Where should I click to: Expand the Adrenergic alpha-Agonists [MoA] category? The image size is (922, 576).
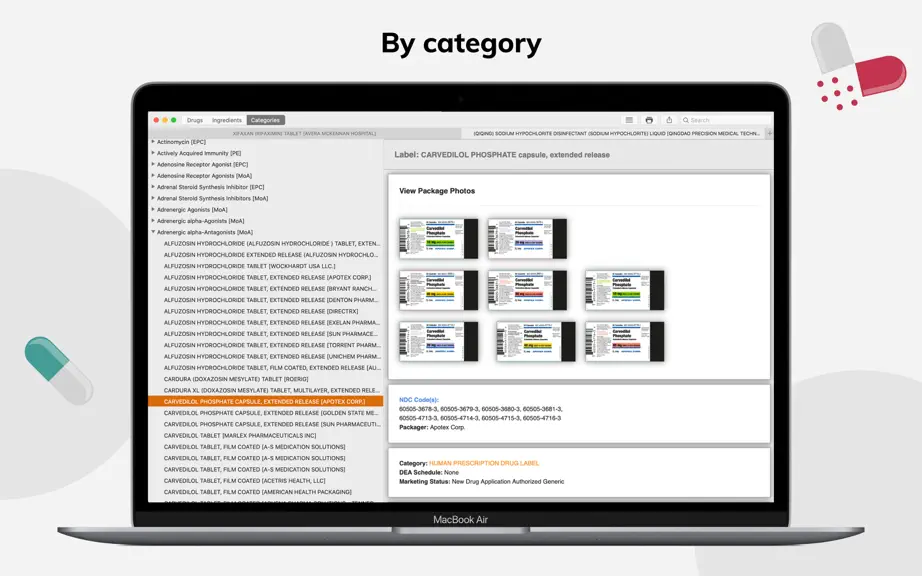point(153,220)
